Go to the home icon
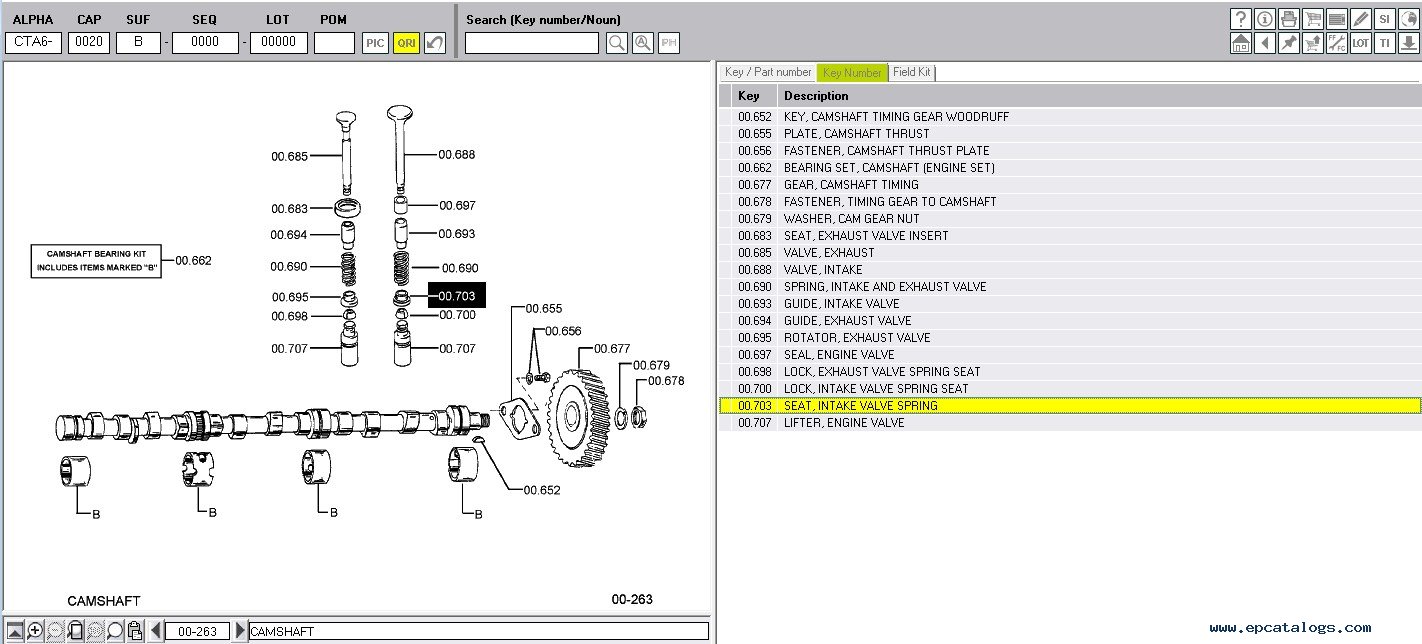This screenshot has height=644, width=1422. coord(1240,43)
